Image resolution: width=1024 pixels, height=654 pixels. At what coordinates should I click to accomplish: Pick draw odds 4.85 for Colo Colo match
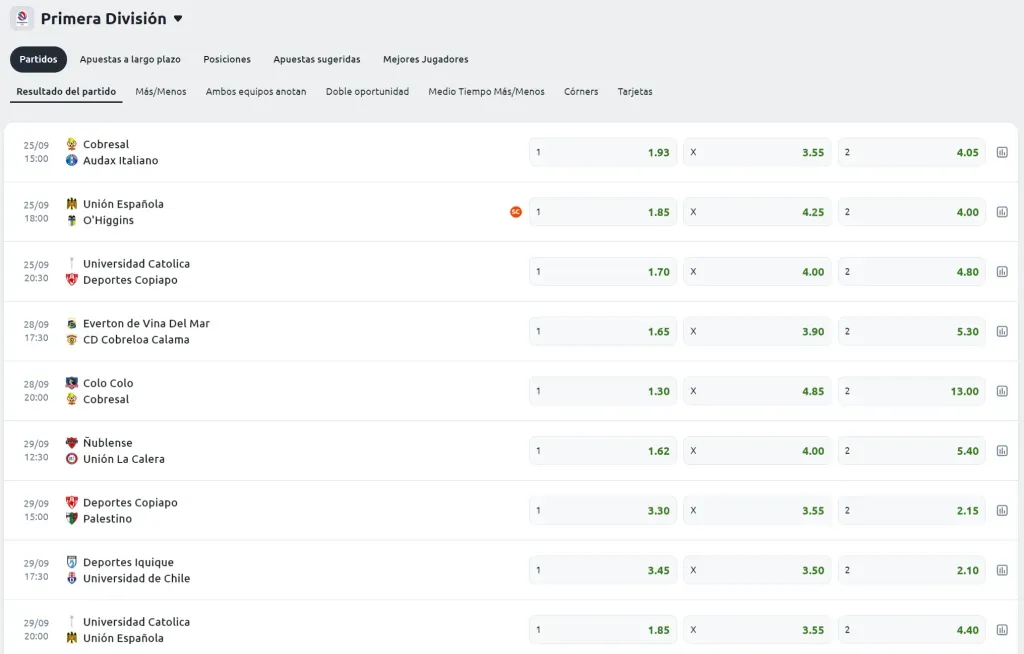click(x=757, y=391)
